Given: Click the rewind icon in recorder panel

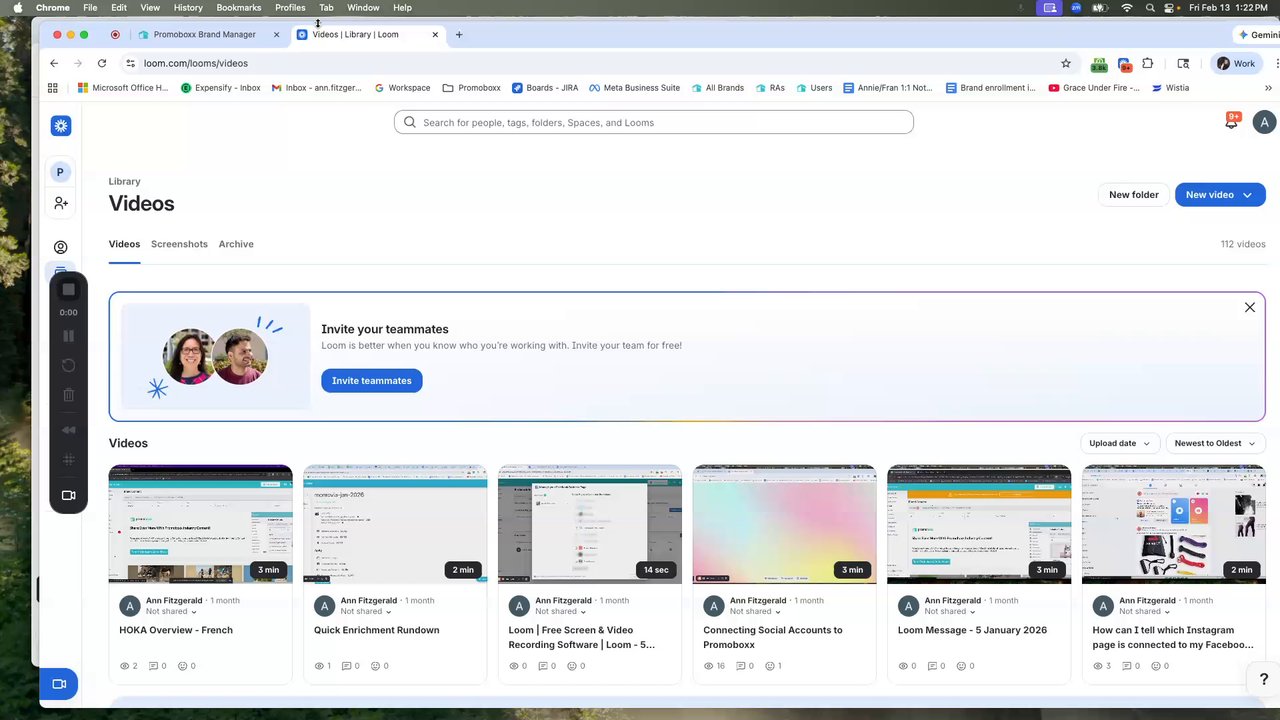Looking at the screenshot, I should pyautogui.click(x=69, y=430).
